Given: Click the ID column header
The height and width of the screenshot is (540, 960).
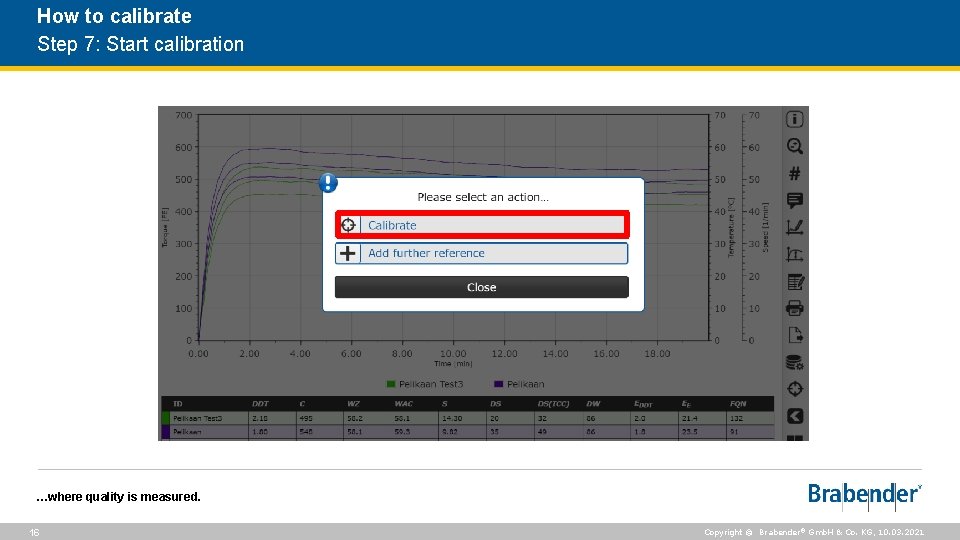Looking at the screenshot, I should (x=178, y=403).
